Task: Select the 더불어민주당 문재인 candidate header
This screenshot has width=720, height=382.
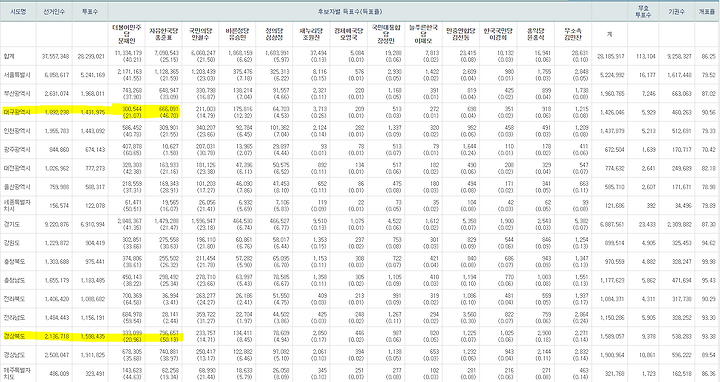Action: point(126,34)
